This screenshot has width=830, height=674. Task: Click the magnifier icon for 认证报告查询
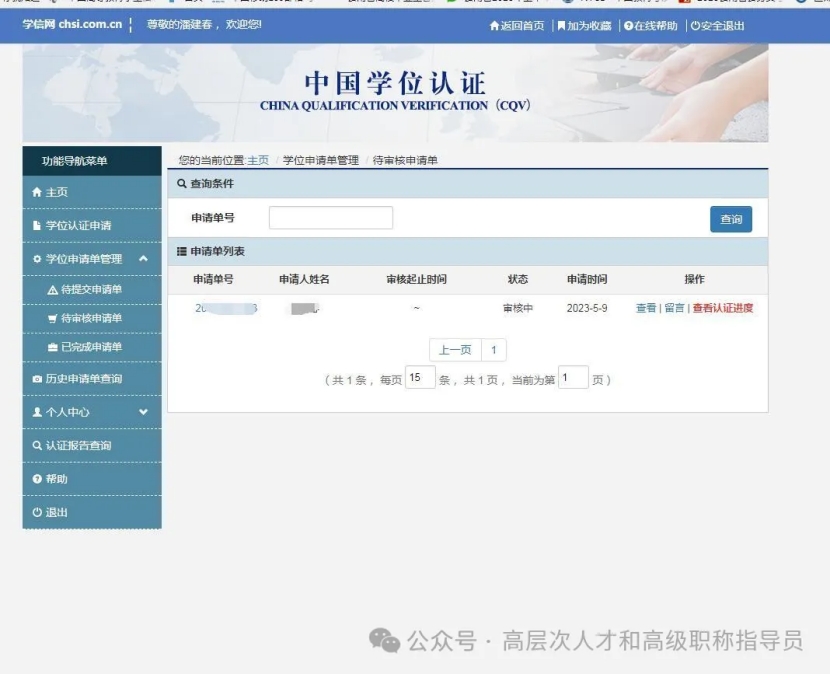point(37,445)
